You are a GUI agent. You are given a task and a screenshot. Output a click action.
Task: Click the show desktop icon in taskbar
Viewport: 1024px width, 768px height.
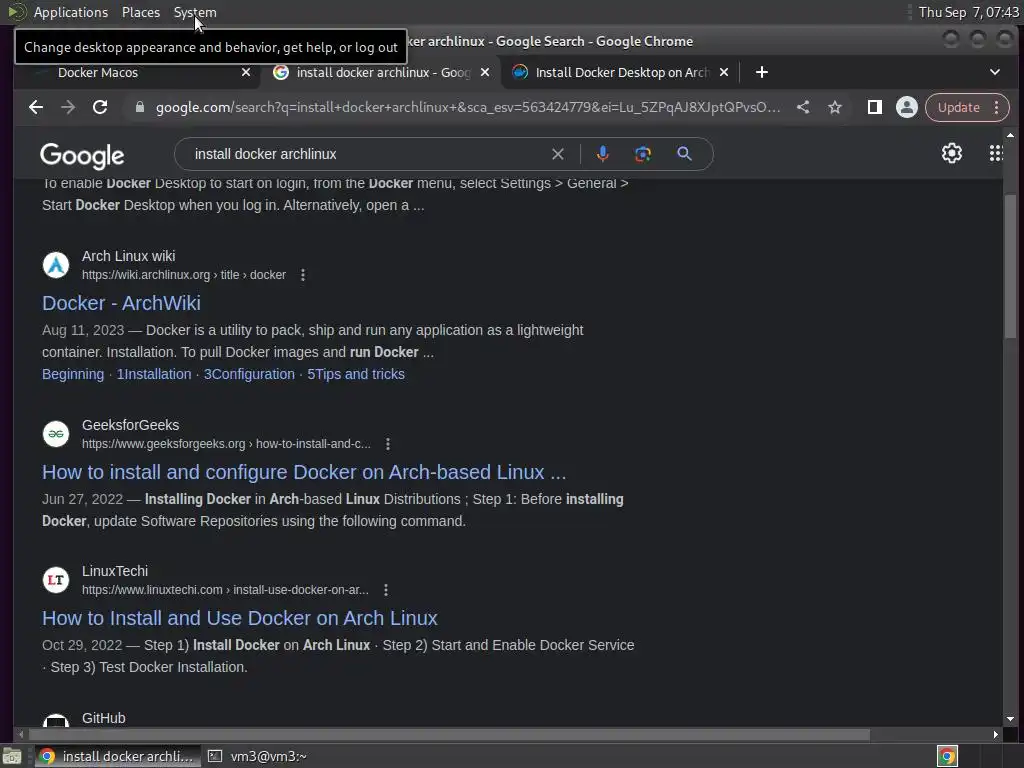tap(12, 756)
